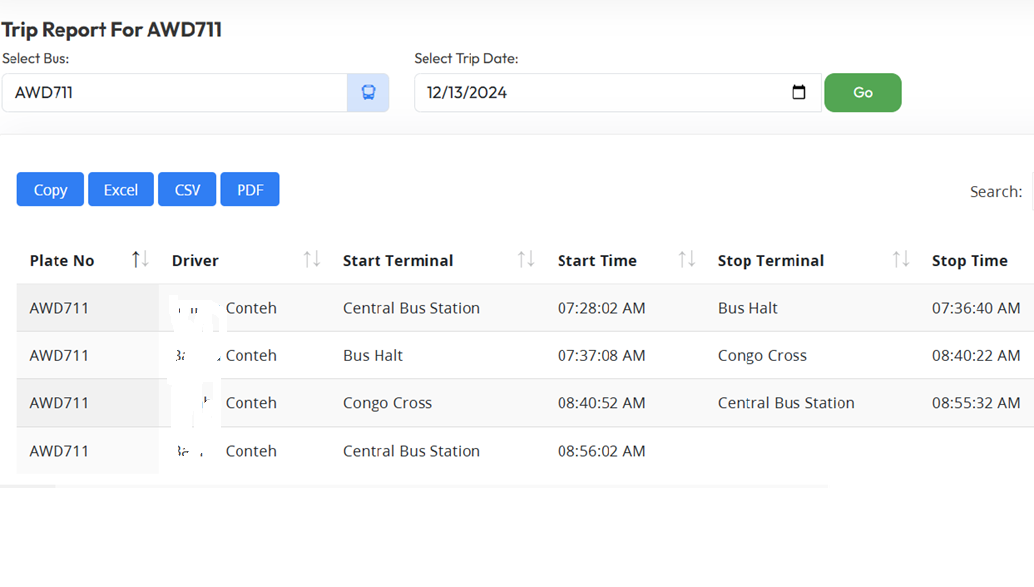The image size is (1034, 587).
Task: Click the Bus Halt start terminal cell
Action: point(373,356)
